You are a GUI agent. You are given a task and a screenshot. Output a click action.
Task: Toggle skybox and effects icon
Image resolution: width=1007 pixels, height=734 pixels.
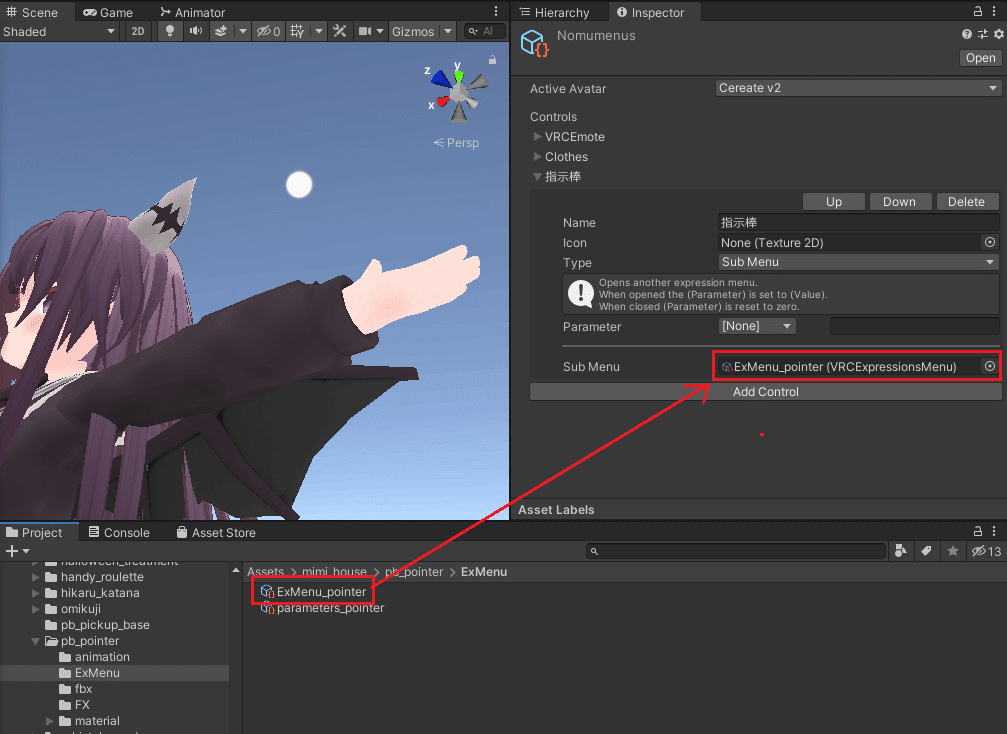pos(220,31)
